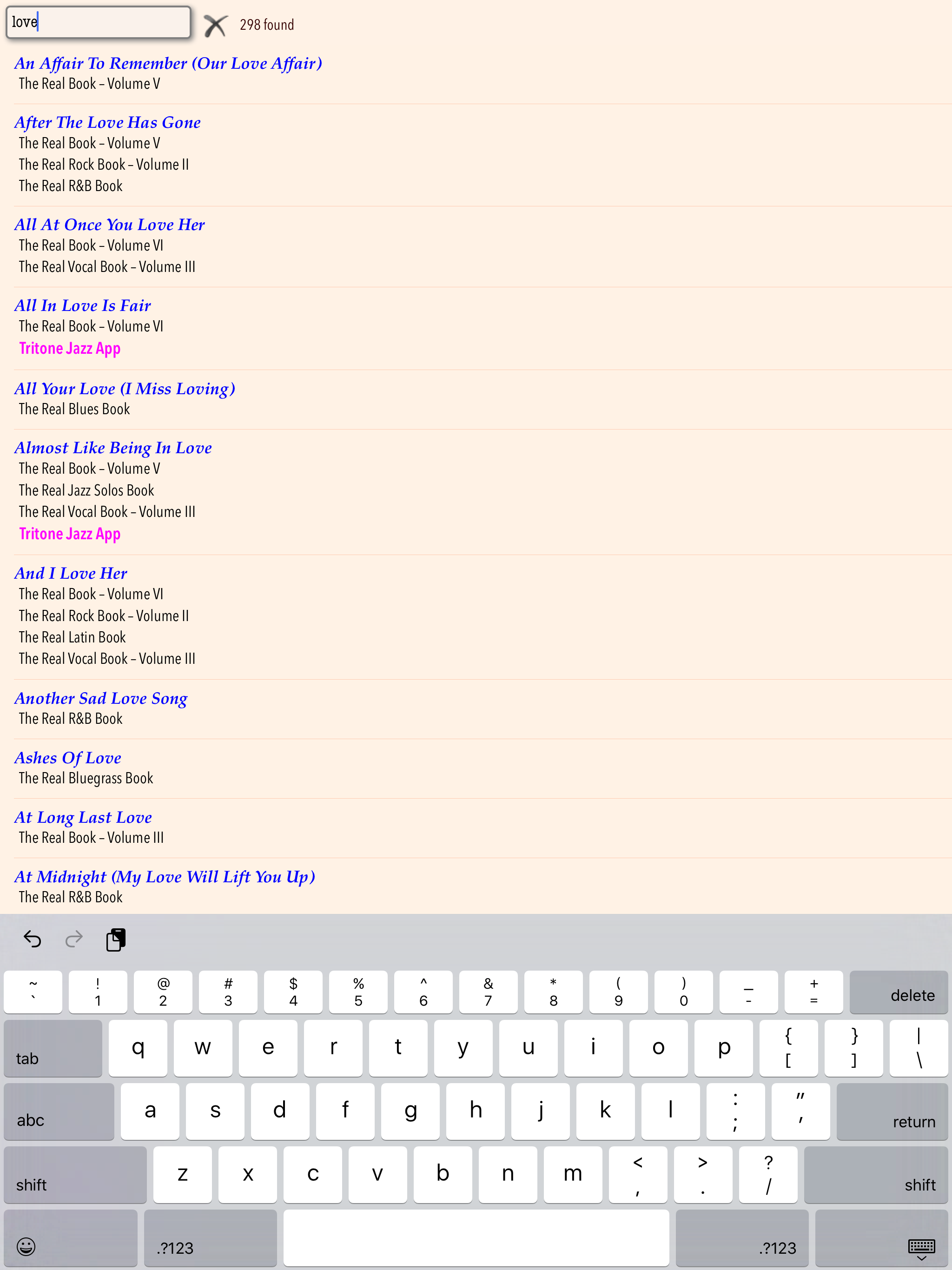This screenshot has height=1270, width=952.
Task: Open 'All Your Love (I Miss Loving)'
Action: (125, 389)
